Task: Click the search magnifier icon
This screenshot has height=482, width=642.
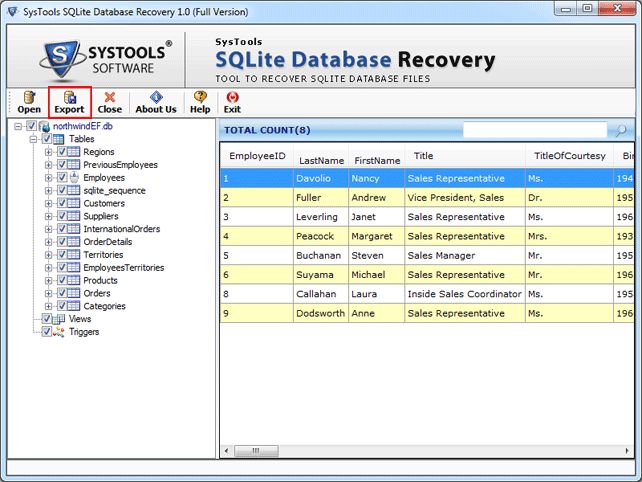Action: (620, 130)
